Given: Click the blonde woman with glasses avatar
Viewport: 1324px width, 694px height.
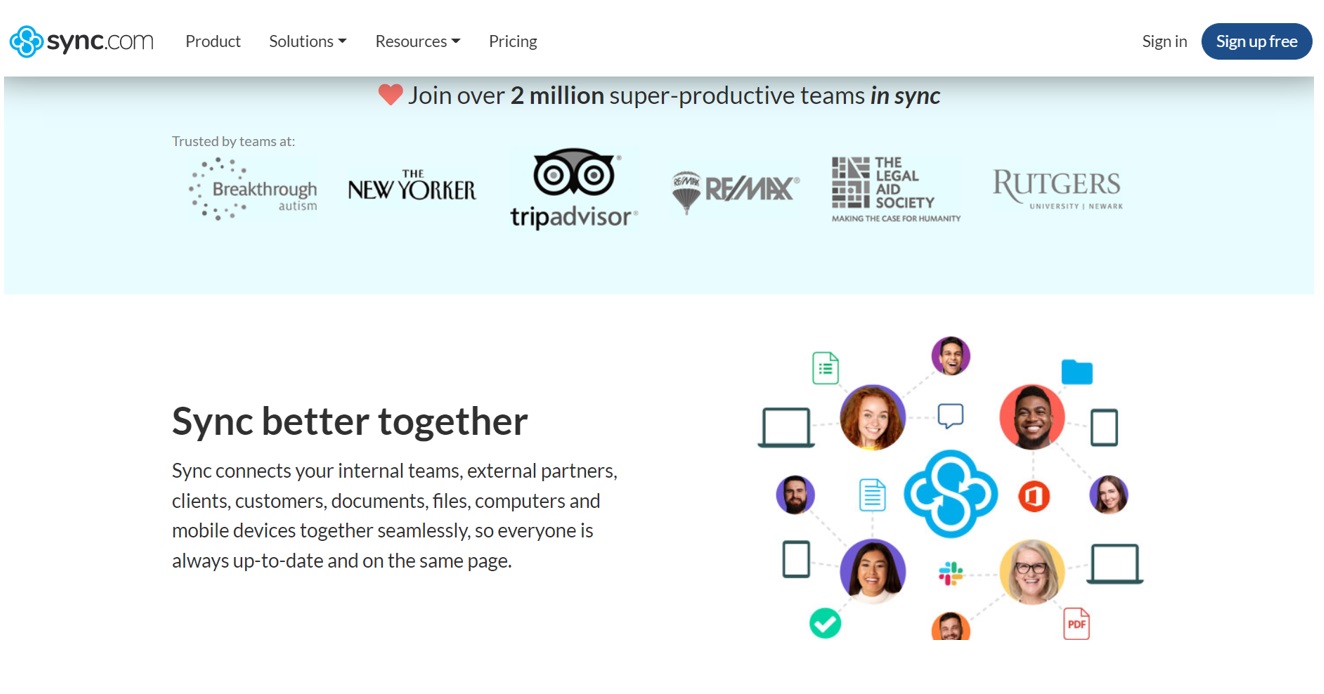Looking at the screenshot, I should (1032, 572).
